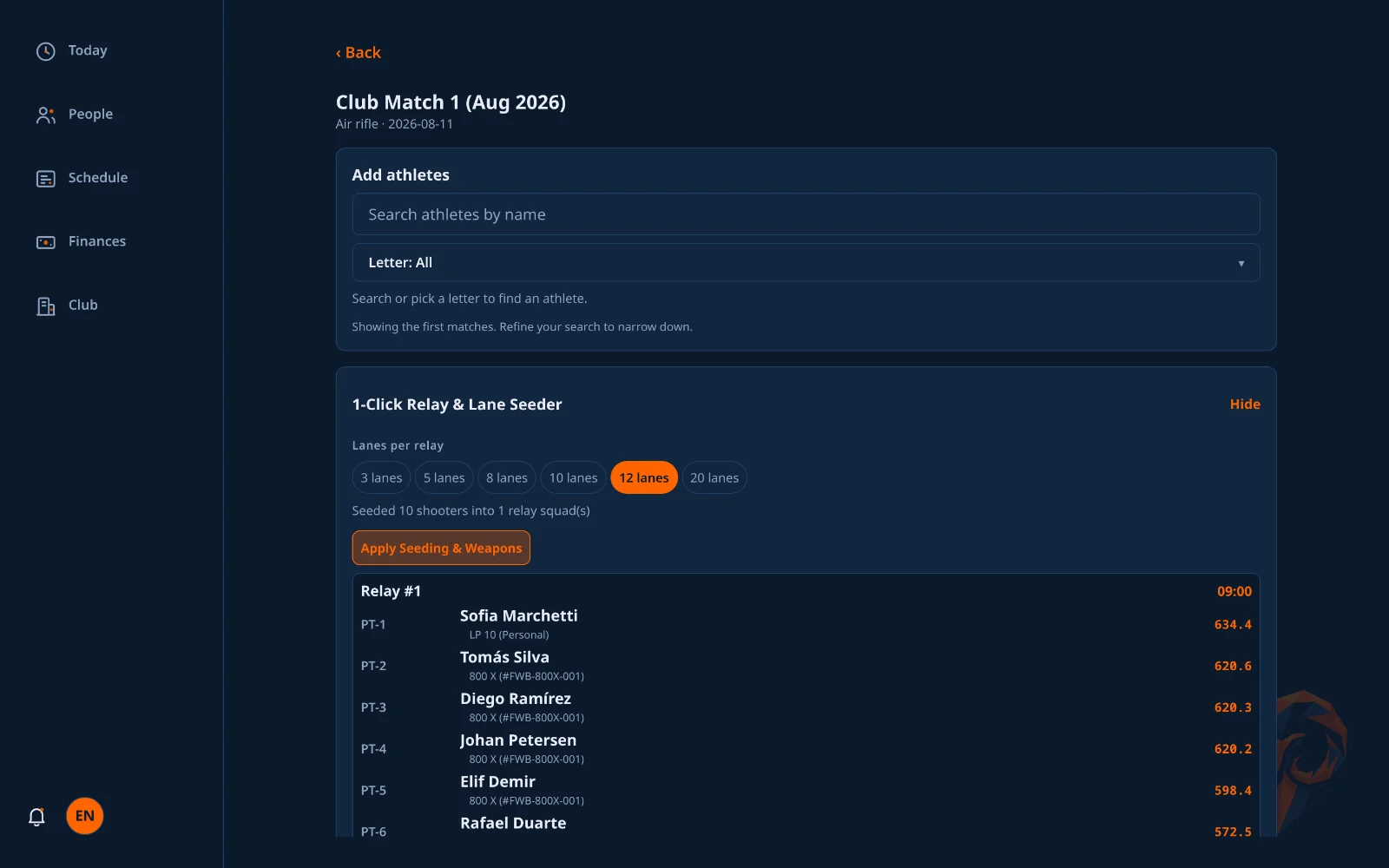Go back with the Back link
Image resolution: width=1389 pixels, height=868 pixels.
pyautogui.click(x=359, y=52)
